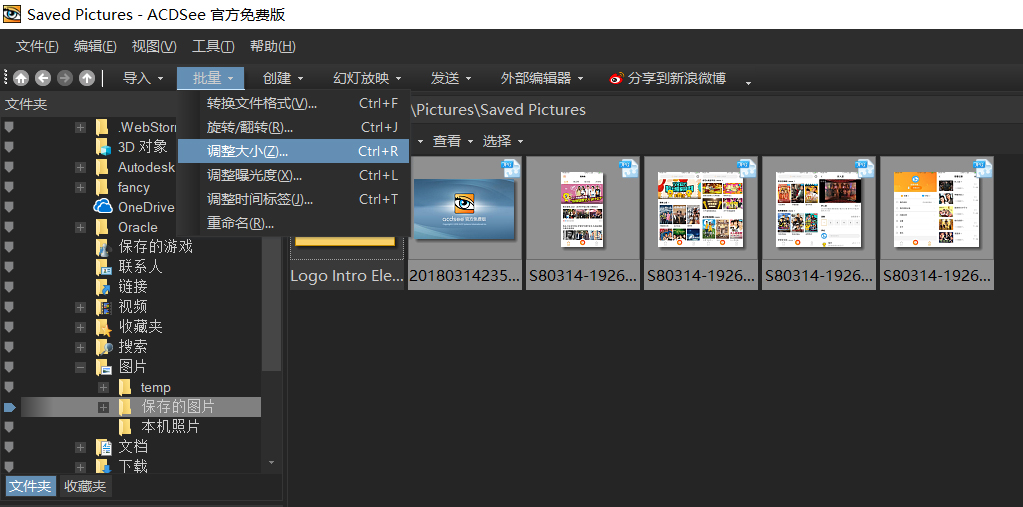
Task: Click the 收藏夹 star folder icon
Action: click(x=103, y=327)
